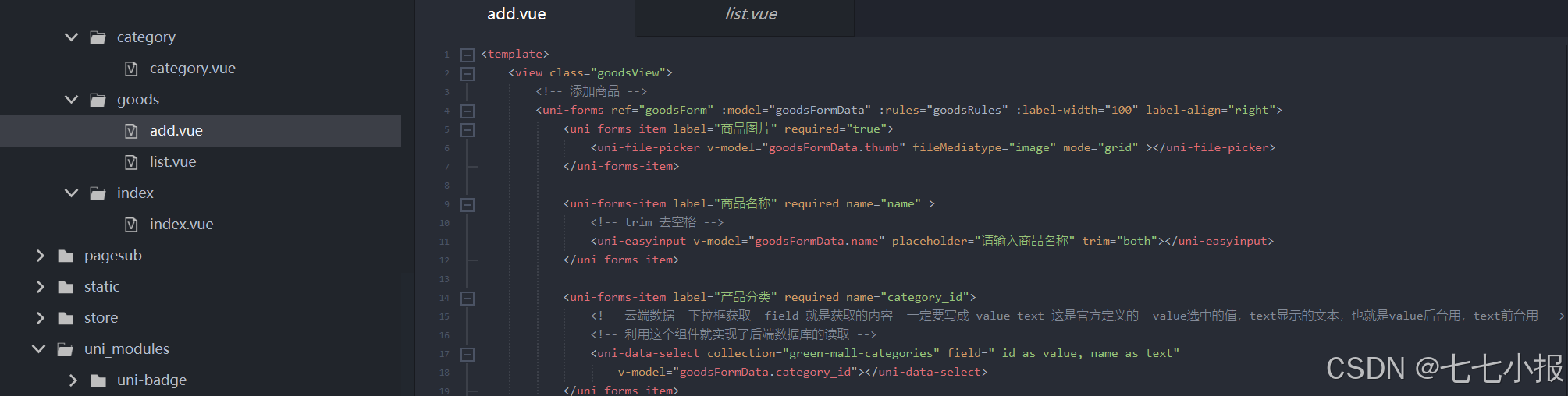Select the goods folder label
Screen dimensions: 1568x396
click(138, 100)
